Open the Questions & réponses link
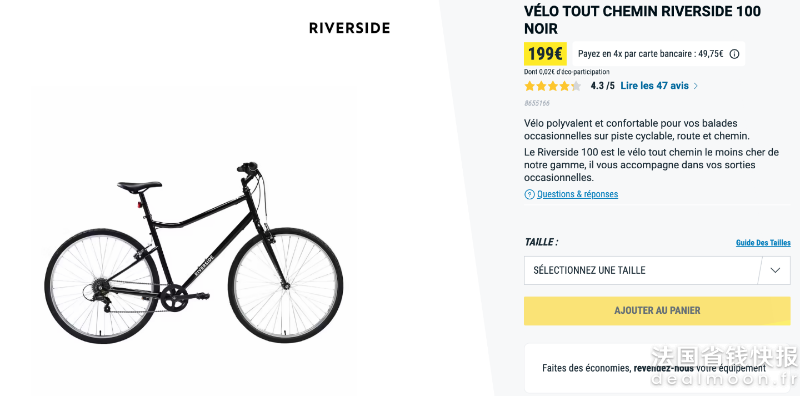This screenshot has width=800, height=396. (578, 194)
